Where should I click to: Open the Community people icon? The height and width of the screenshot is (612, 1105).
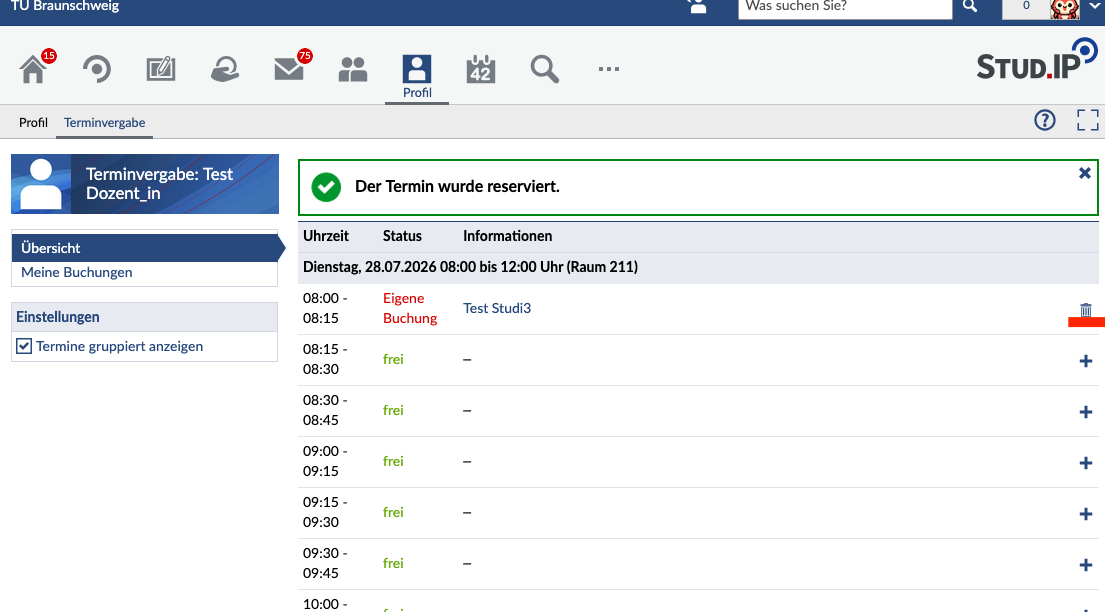pos(353,69)
